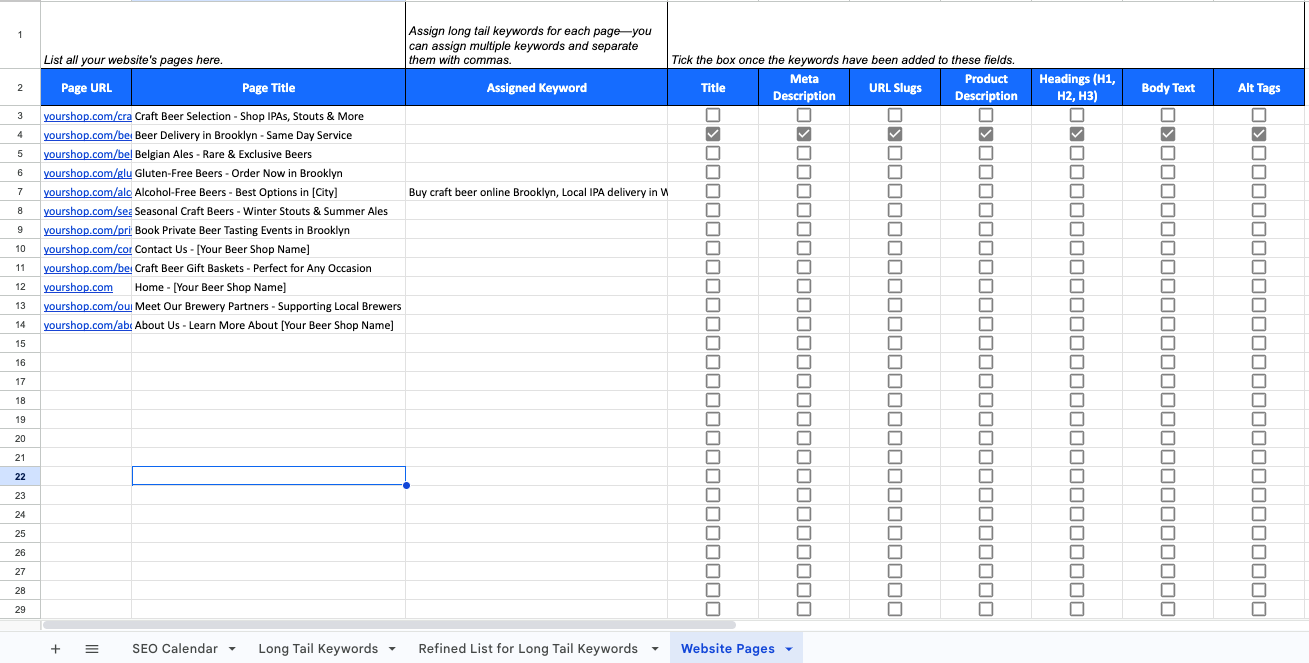The height and width of the screenshot is (663, 1309).
Task: Select row 22 header number
Action: 20,477
